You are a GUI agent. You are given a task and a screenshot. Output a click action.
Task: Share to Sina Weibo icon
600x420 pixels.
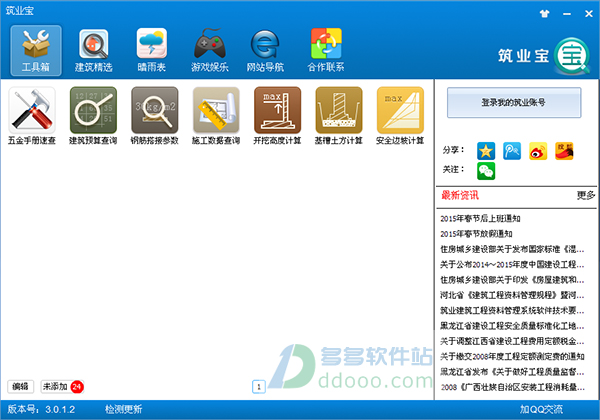click(538, 151)
